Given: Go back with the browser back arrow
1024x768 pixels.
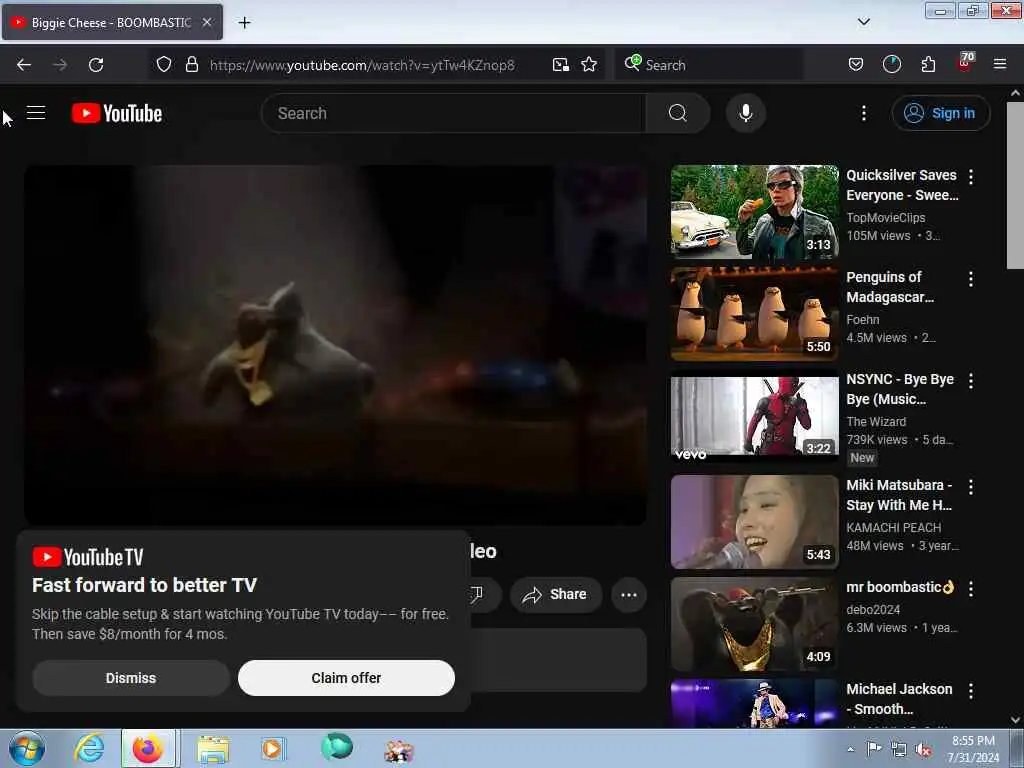Looking at the screenshot, I should [24, 65].
